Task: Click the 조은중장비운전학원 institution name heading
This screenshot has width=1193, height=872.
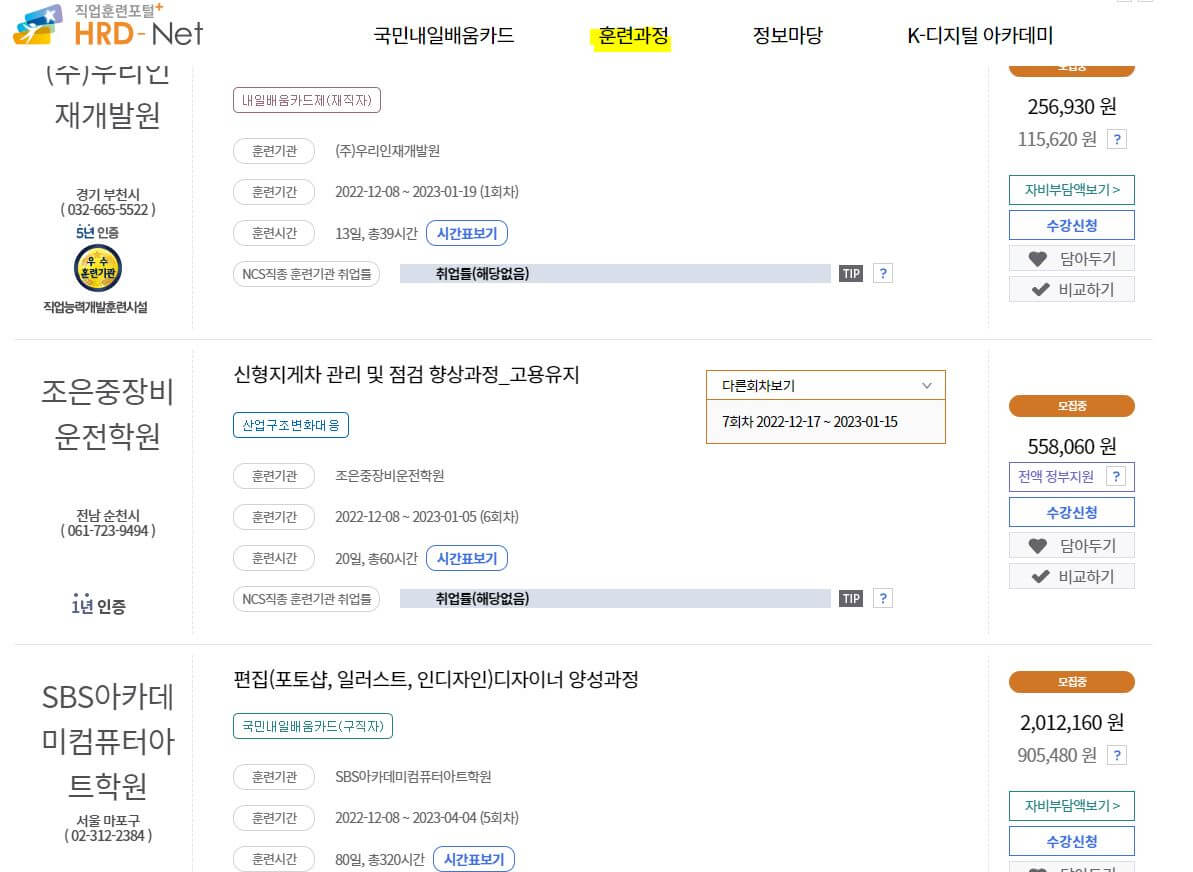Action: (x=107, y=414)
